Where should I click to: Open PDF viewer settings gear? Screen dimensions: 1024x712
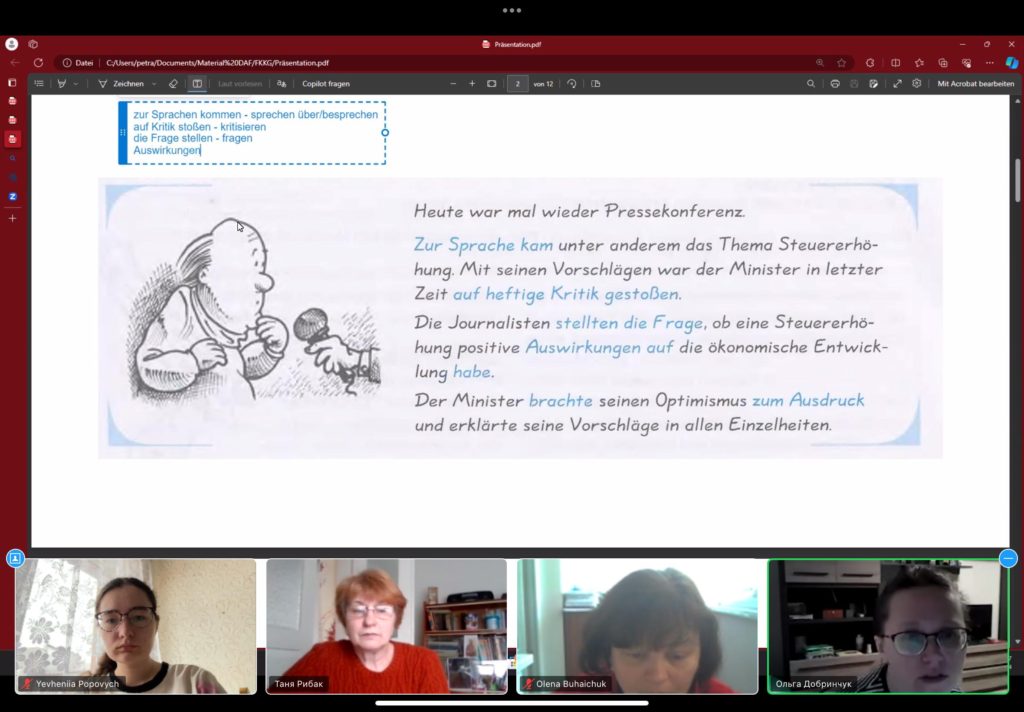pyautogui.click(x=916, y=84)
